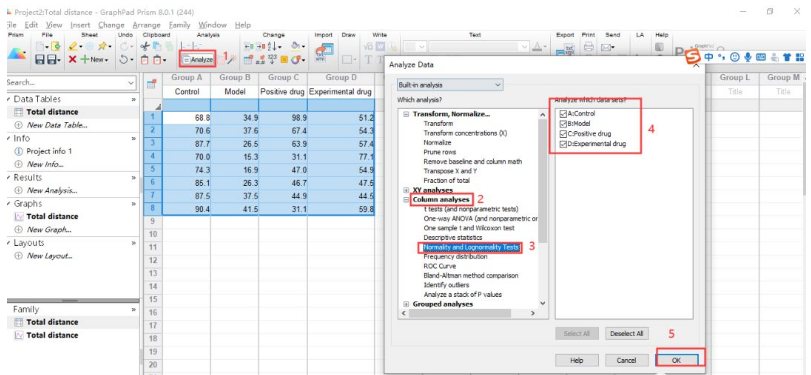Click the Undo arrow icon

[123, 60]
